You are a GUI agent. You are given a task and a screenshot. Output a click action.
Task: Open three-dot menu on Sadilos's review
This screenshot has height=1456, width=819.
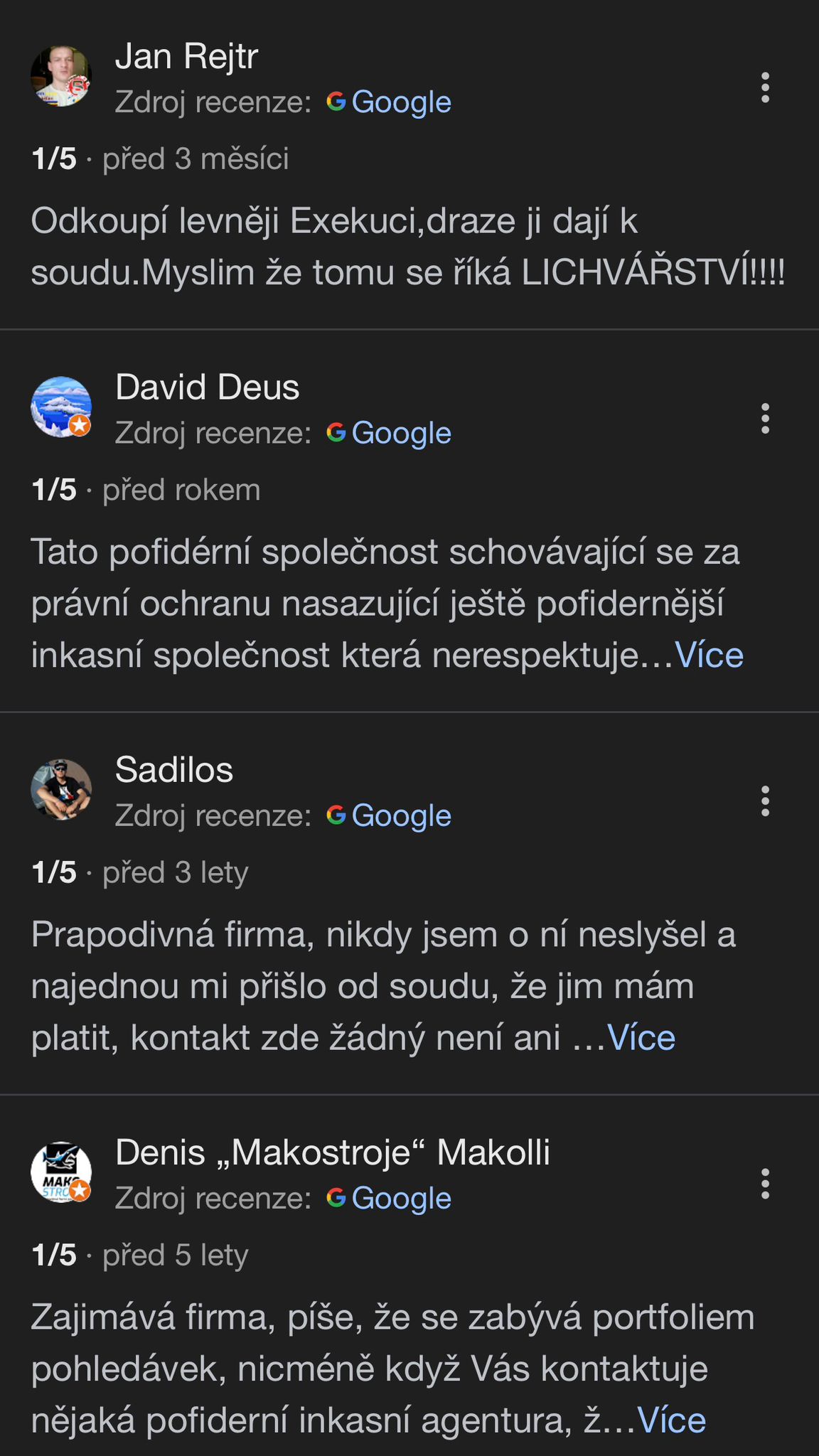point(765,801)
